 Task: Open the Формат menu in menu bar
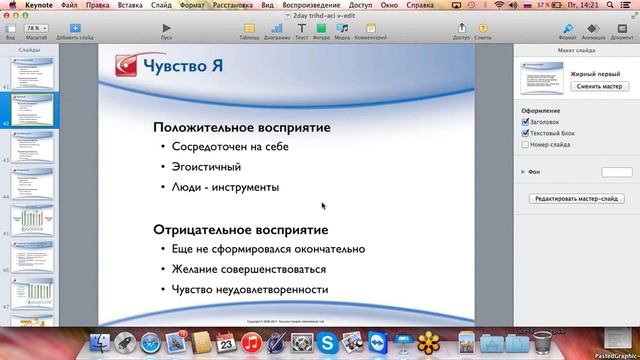tap(192, 5)
